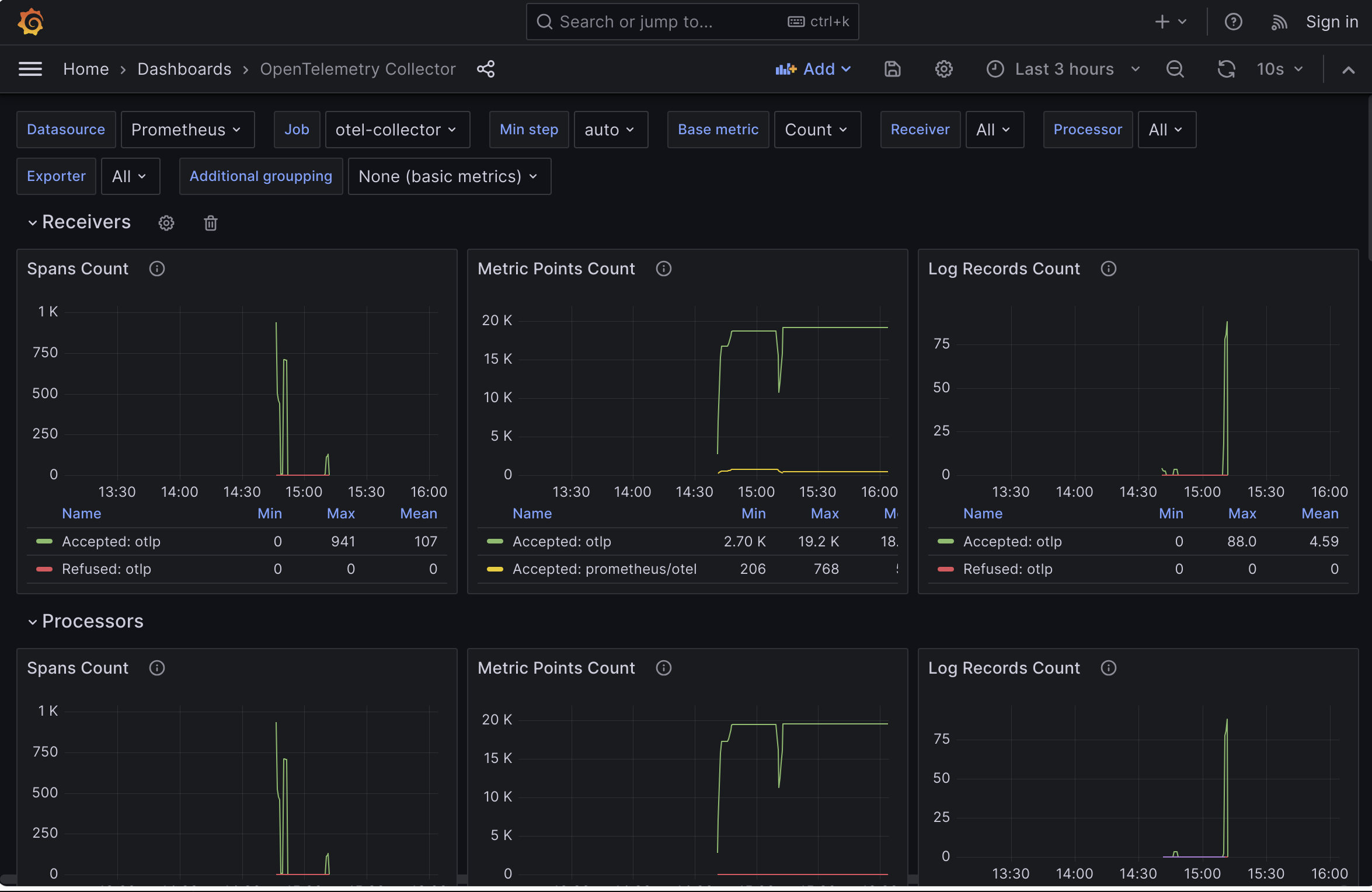Open the Receivers row settings gear

point(166,223)
